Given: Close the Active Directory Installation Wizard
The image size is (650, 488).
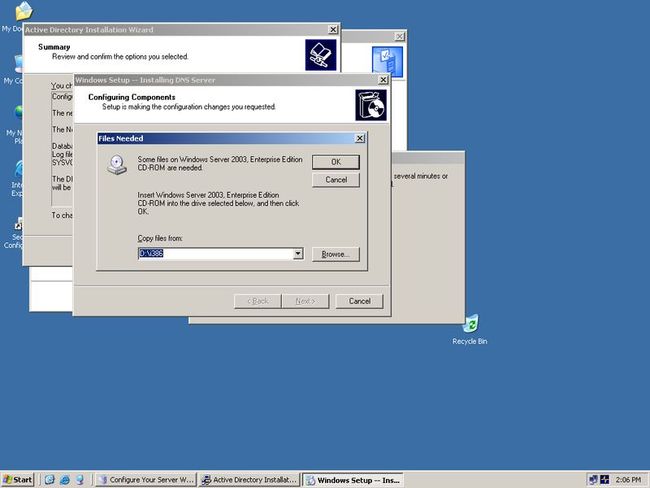Looking at the screenshot, I should pos(333,29).
